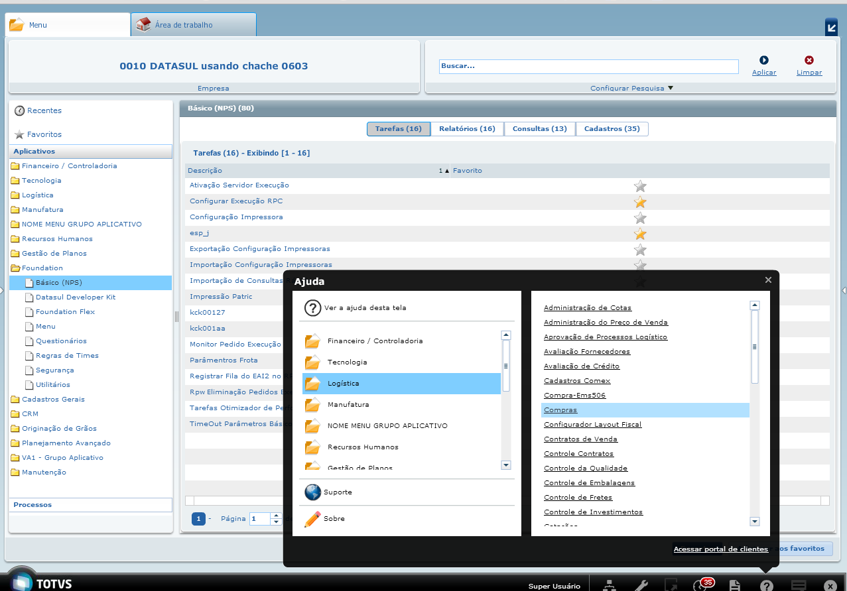Image resolution: width=847 pixels, height=591 pixels.
Task: Click the Suporte globe icon
Action: [x=313, y=492]
